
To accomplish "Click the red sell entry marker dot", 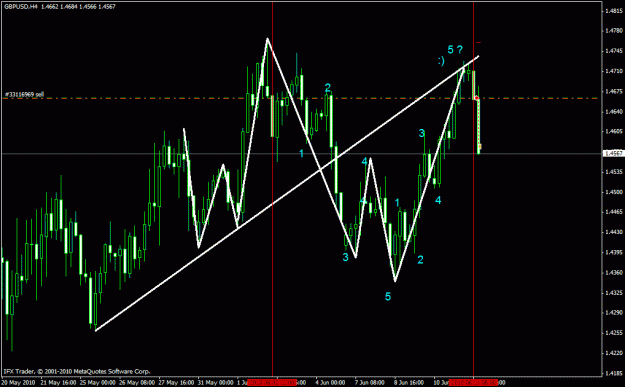I will tap(477, 98).
